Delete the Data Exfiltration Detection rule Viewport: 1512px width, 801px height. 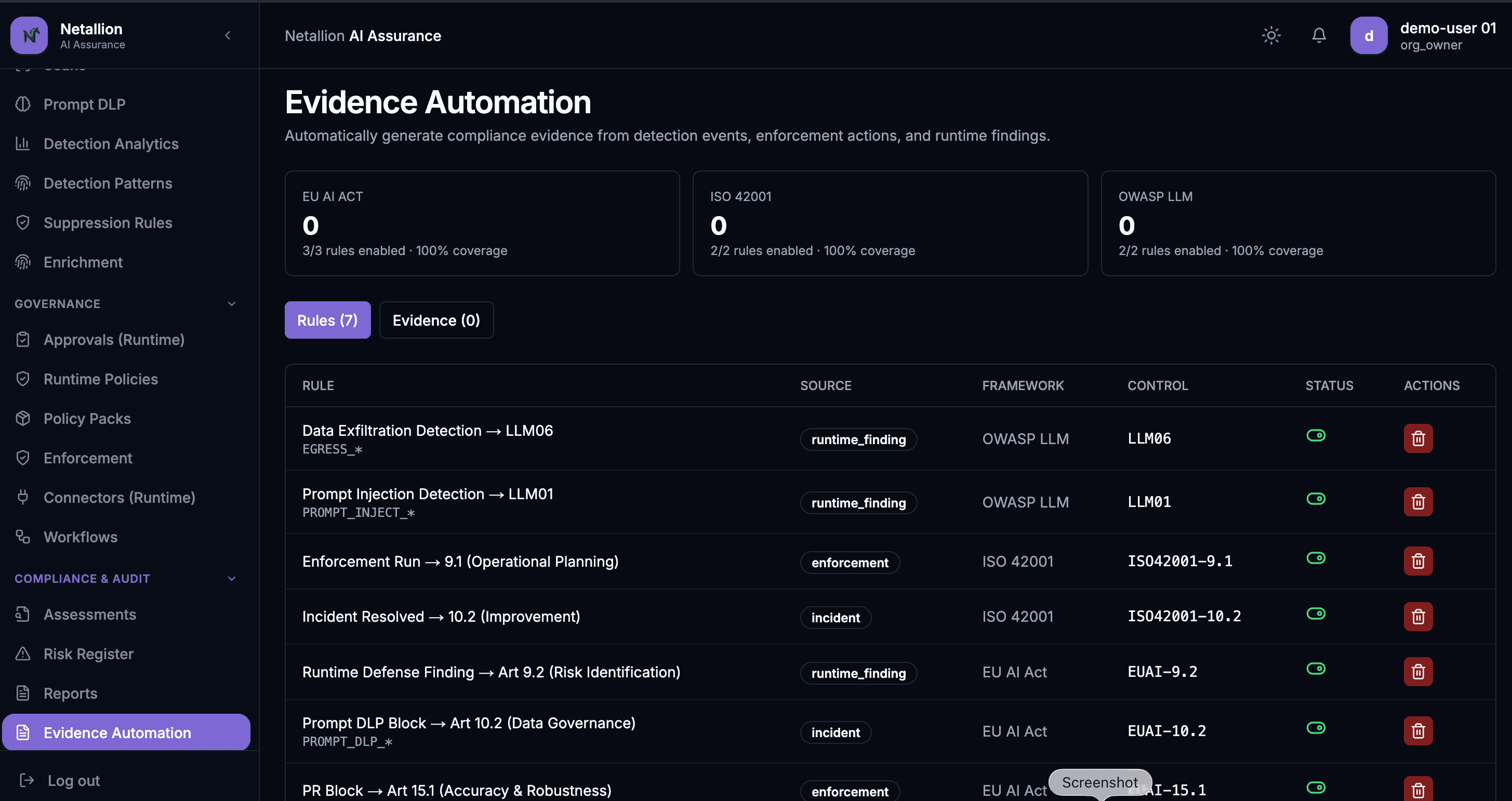[x=1418, y=438]
